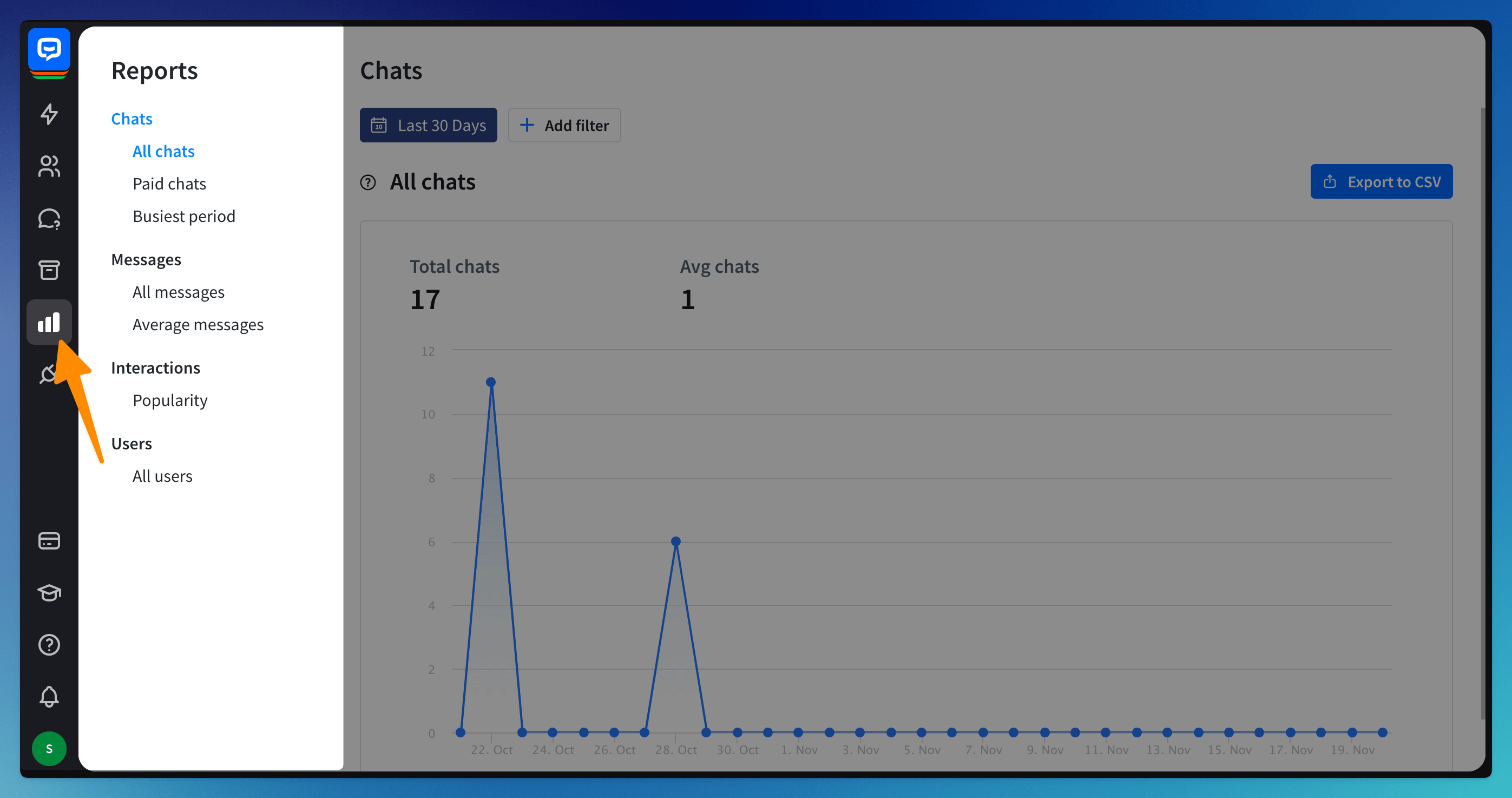
Task: Open the Last 30 Days date picker
Action: [428, 125]
